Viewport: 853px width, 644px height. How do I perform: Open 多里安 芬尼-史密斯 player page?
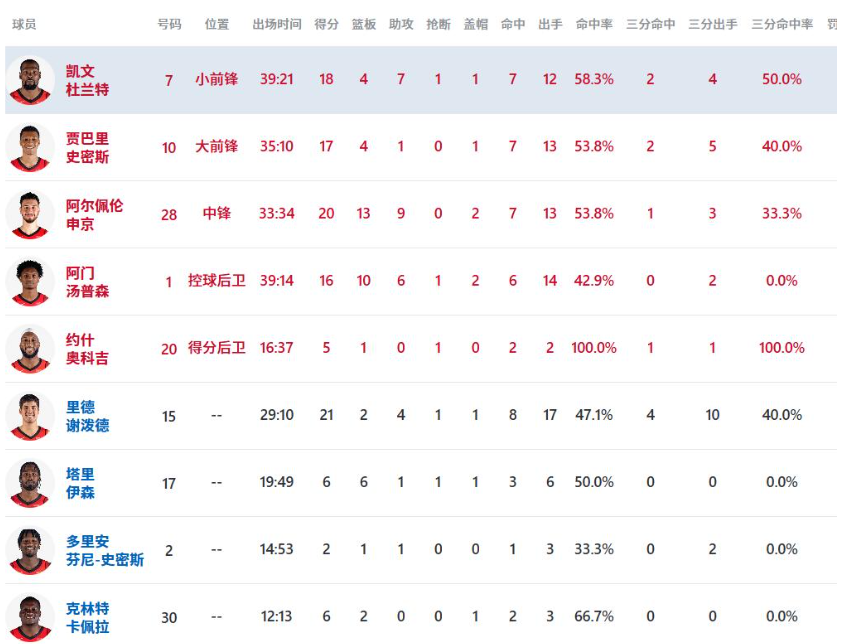(x=104, y=550)
